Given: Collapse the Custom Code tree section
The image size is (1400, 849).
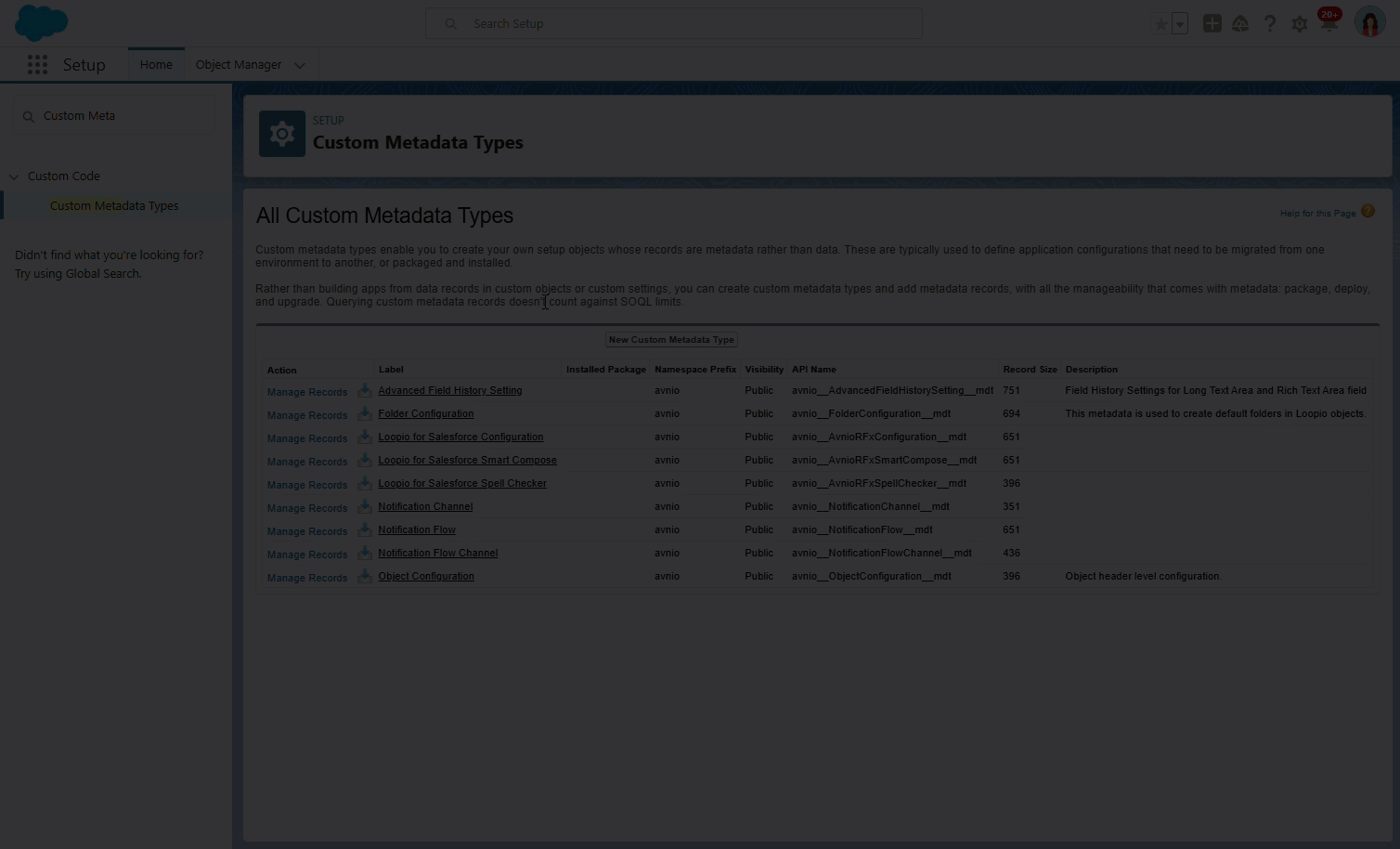Looking at the screenshot, I should pyautogui.click(x=14, y=176).
